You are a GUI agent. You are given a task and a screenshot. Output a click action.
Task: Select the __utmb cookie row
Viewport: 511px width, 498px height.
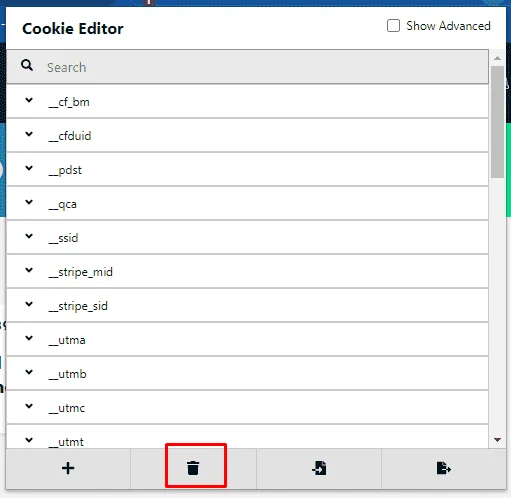[247, 373]
